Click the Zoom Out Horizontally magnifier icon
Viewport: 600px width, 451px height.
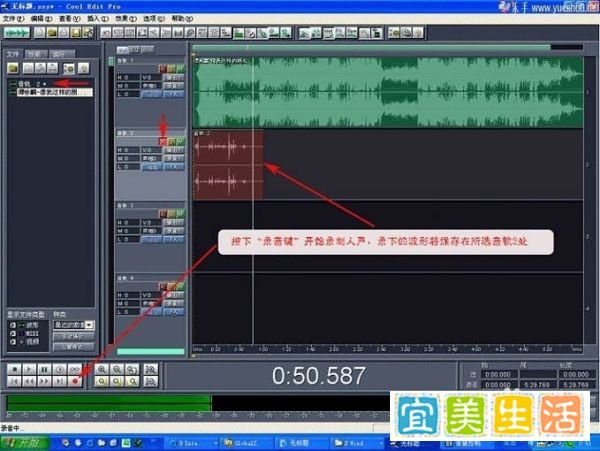tap(117, 370)
